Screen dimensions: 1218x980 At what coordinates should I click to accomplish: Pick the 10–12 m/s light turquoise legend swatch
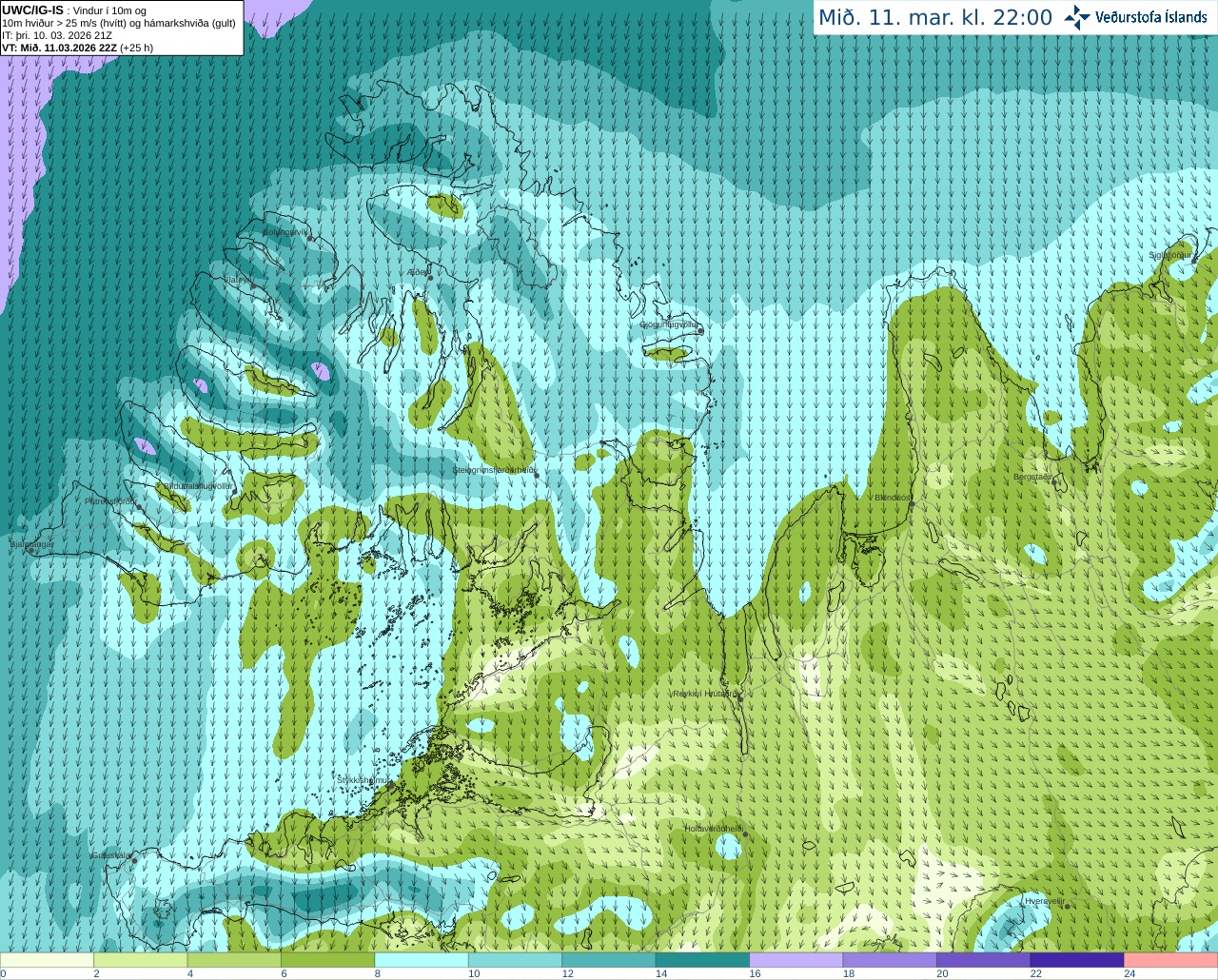515,960
